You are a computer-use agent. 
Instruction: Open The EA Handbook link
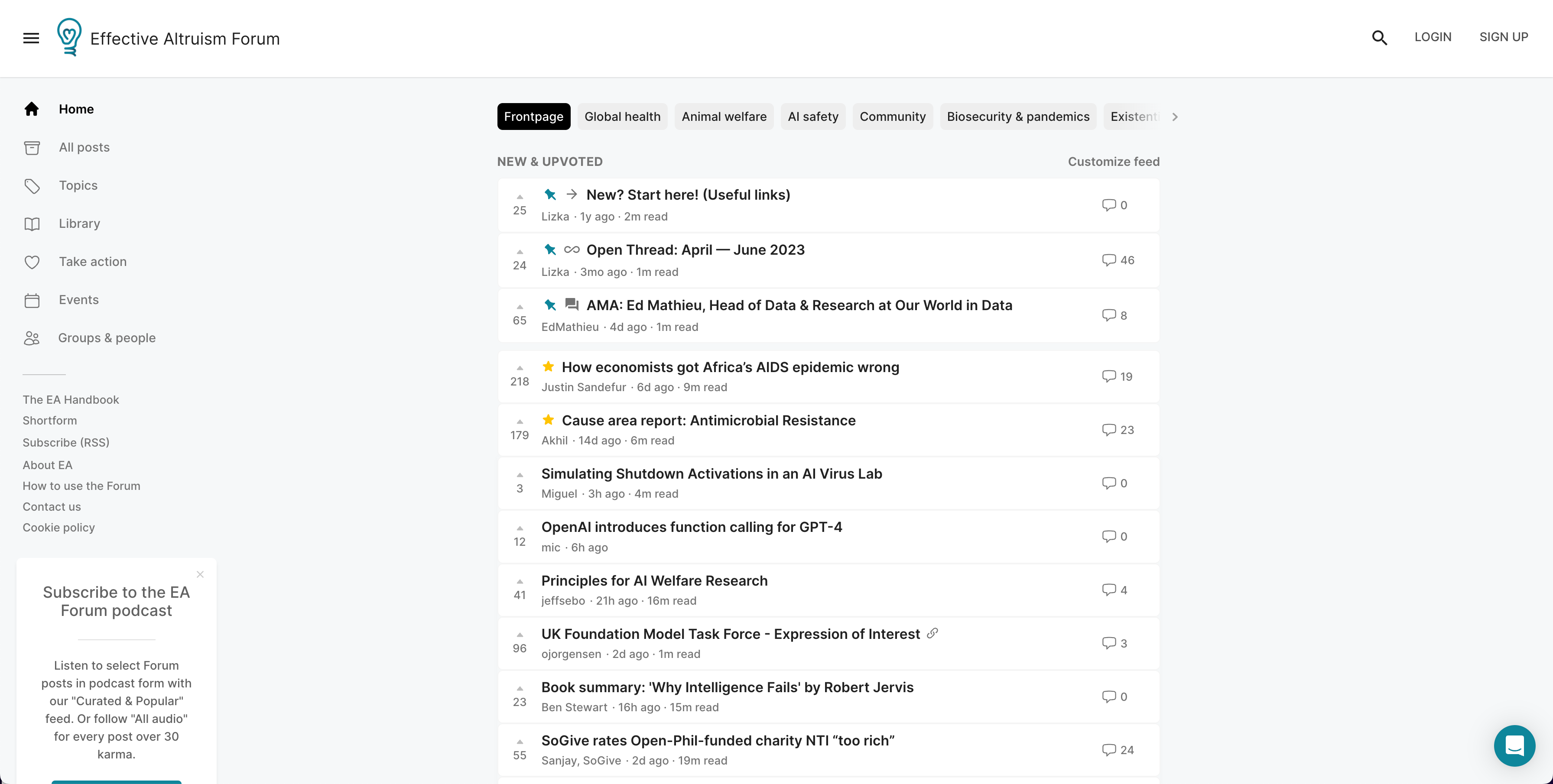point(71,399)
